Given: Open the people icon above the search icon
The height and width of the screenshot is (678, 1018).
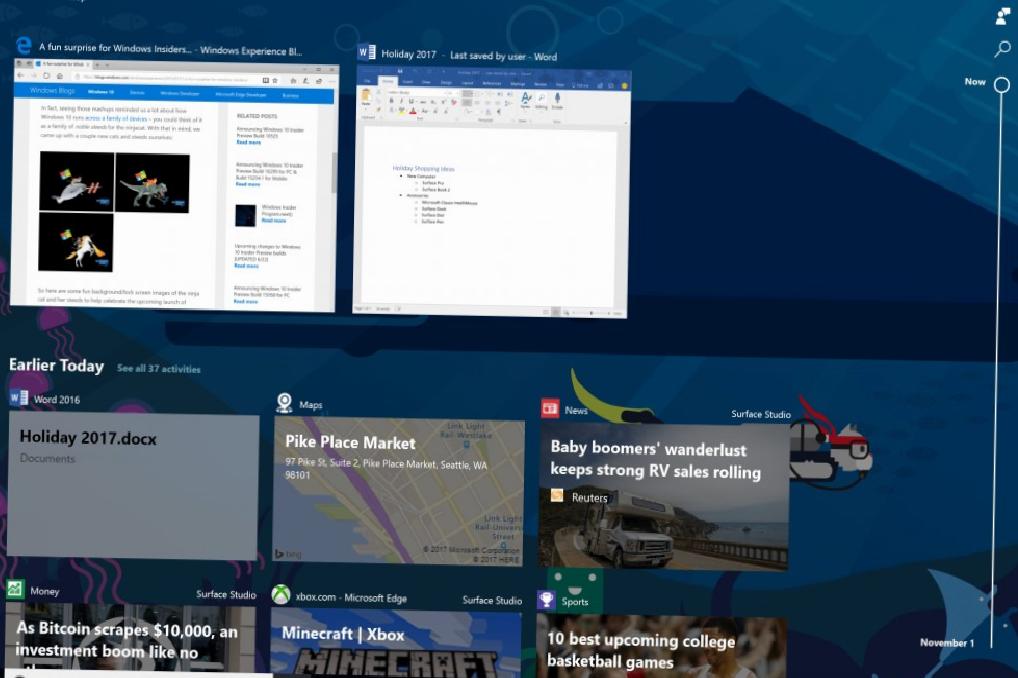Looking at the screenshot, I should pos(1003,16).
